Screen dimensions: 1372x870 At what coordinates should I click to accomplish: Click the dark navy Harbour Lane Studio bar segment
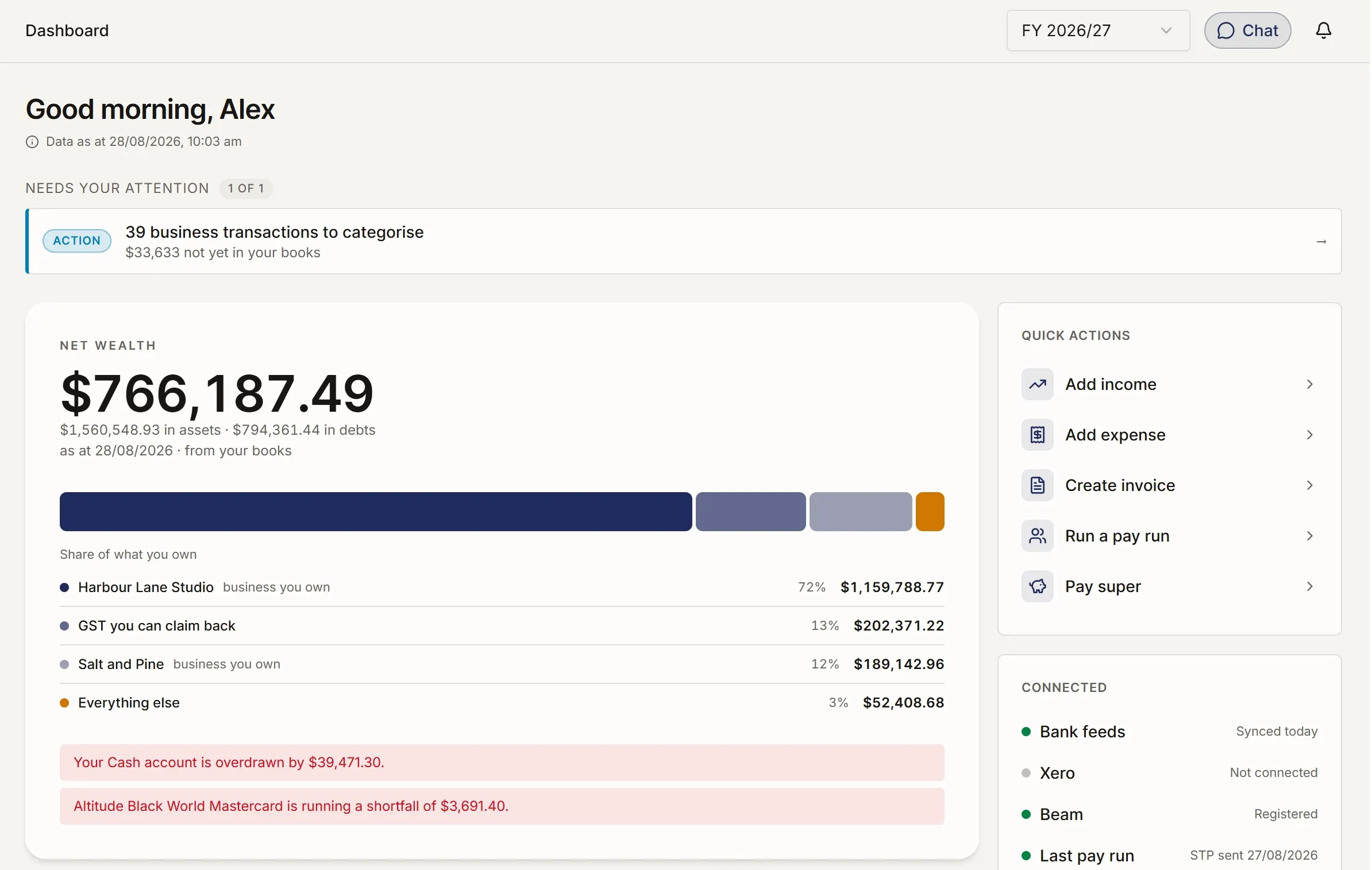point(376,512)
